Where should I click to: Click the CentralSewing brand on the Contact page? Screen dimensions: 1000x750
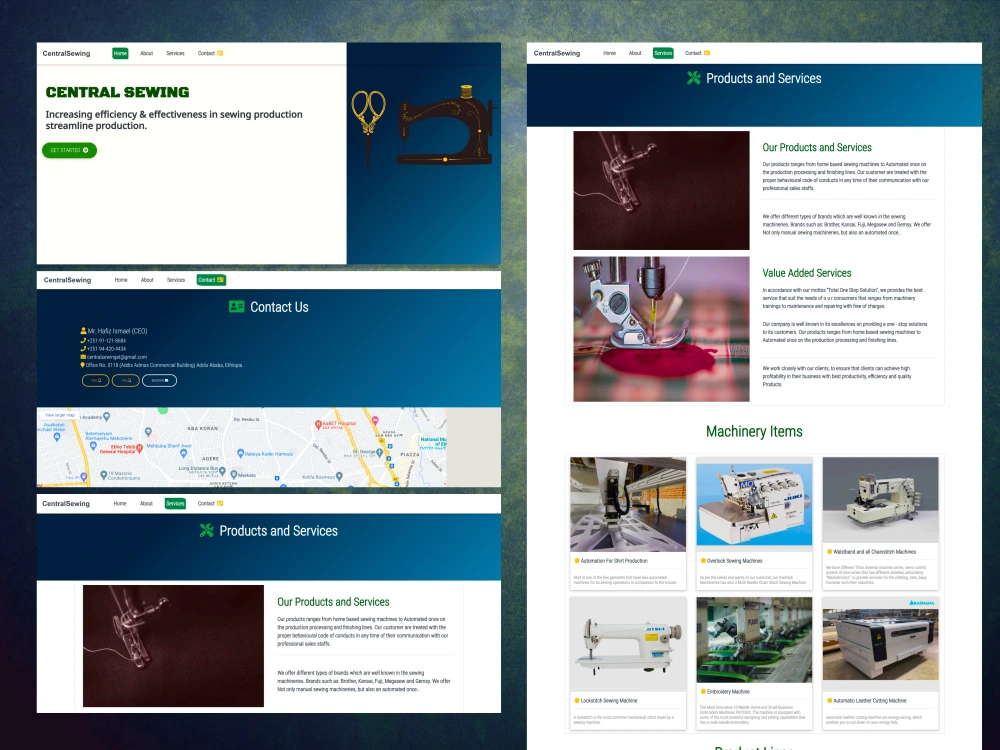pos(67,280)
